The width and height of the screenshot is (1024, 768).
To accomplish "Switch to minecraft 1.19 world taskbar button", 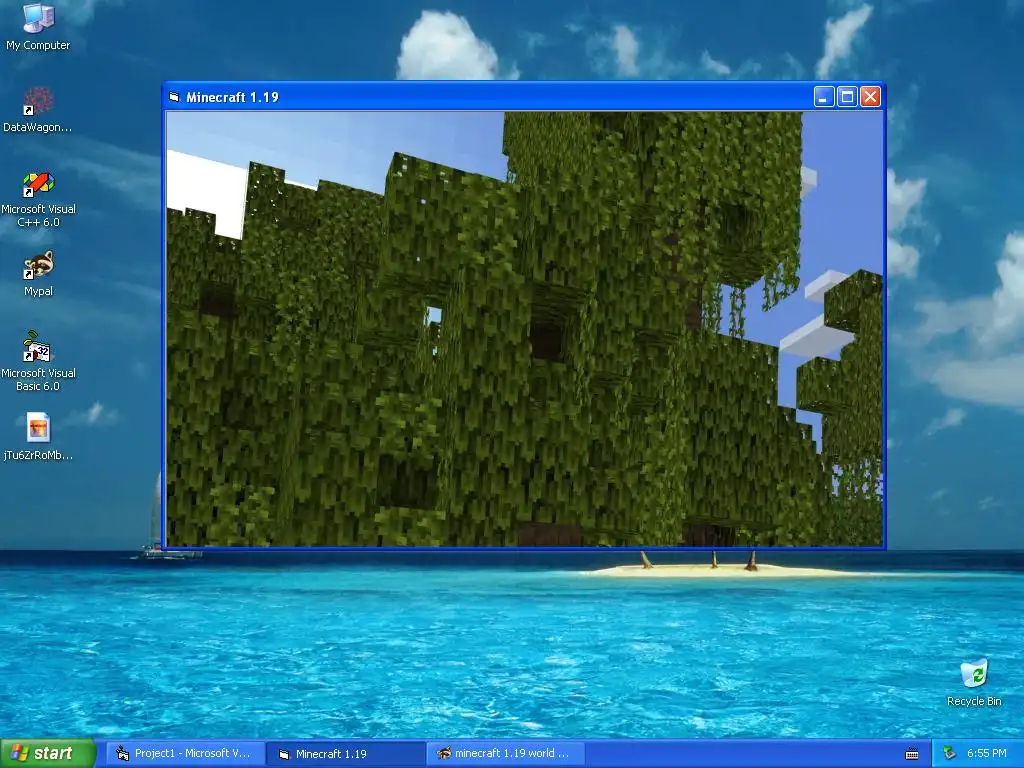I will 507,754.
